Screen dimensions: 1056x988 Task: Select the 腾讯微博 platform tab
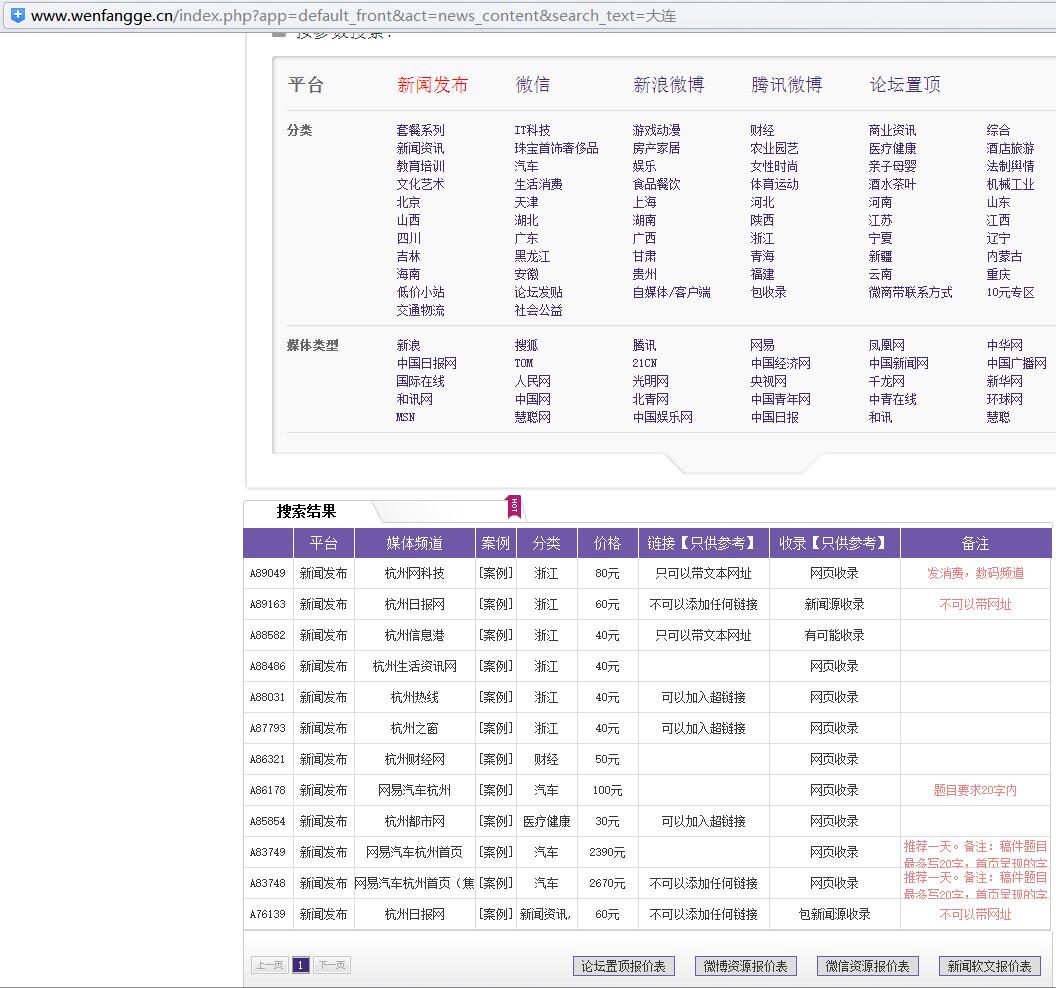tap(787, 85)
